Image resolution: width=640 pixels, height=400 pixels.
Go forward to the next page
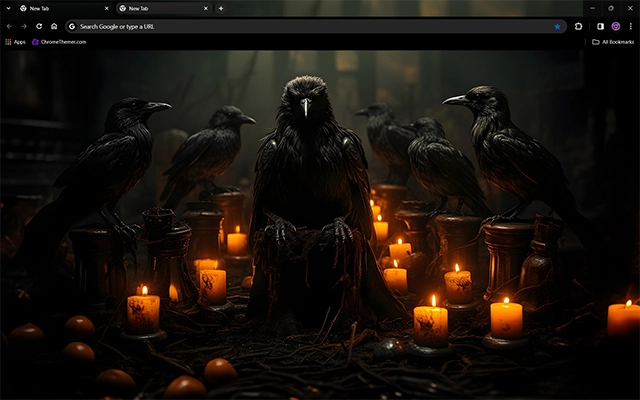click(x=24, y=27)
